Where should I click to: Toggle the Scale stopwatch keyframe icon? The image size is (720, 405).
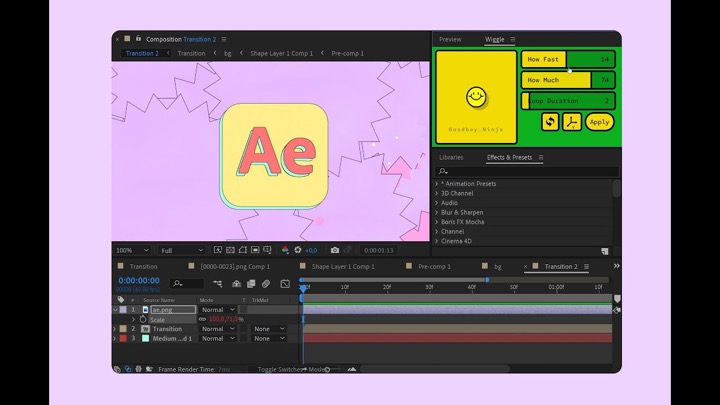(143, 319)
